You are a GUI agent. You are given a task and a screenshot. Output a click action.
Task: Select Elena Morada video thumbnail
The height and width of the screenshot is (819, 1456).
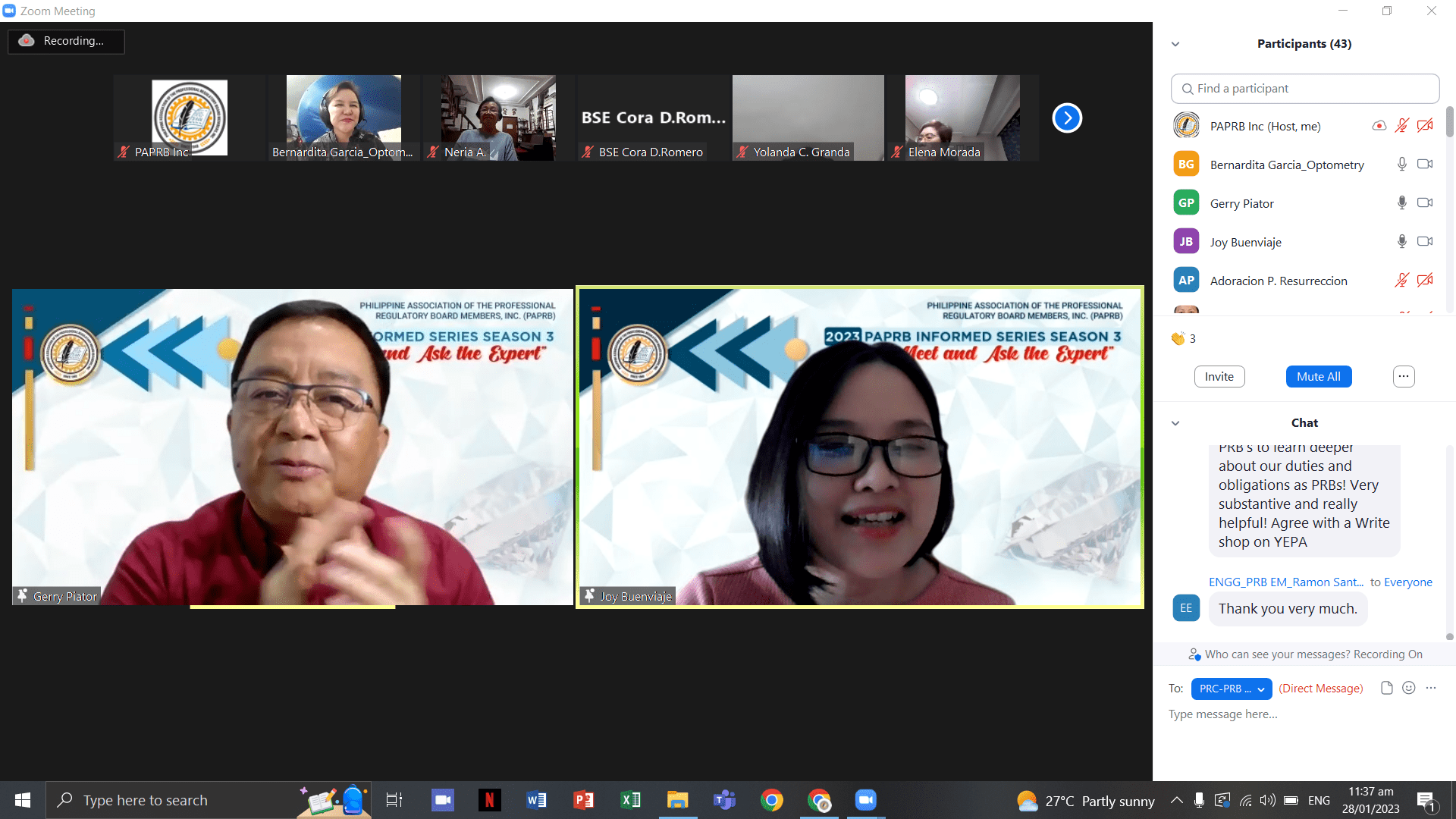pyautogui.click(x=962, y=118)
